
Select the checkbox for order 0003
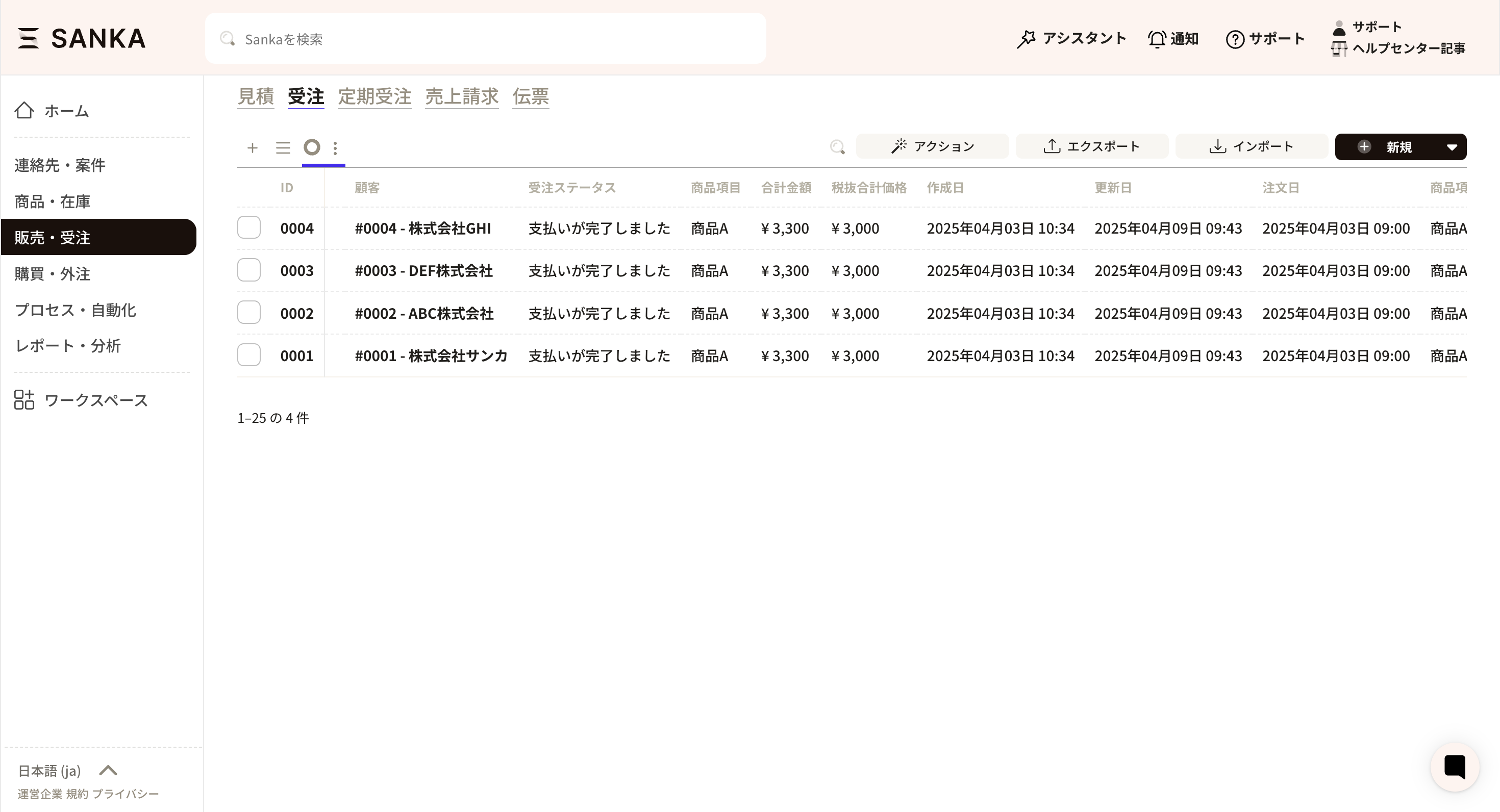[248, 270]
